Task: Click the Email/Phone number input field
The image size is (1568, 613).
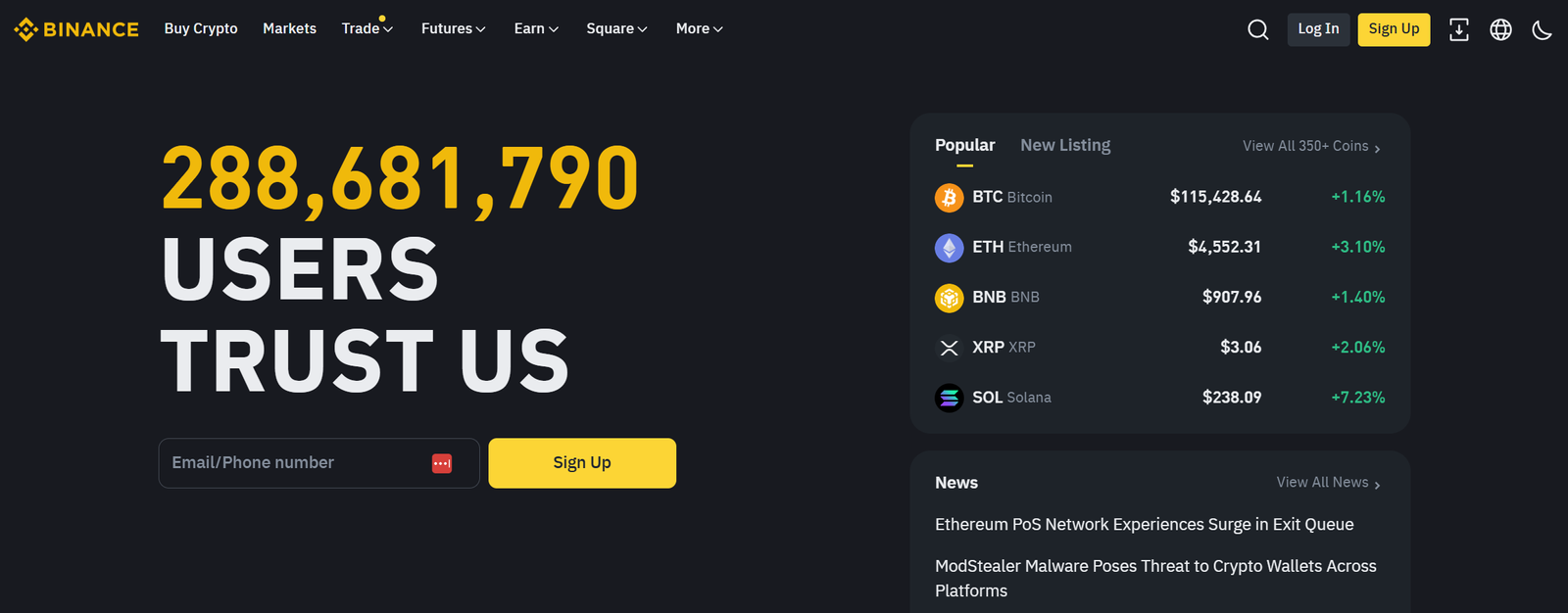Action: (294, 462)
